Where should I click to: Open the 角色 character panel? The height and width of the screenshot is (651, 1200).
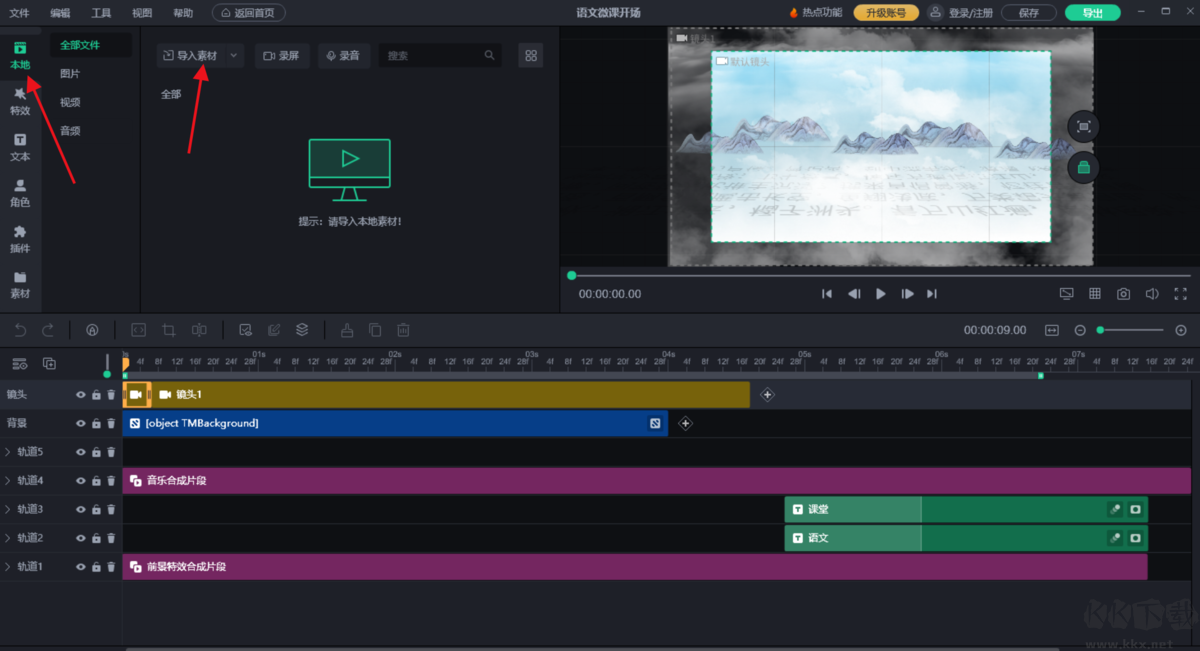20,193
